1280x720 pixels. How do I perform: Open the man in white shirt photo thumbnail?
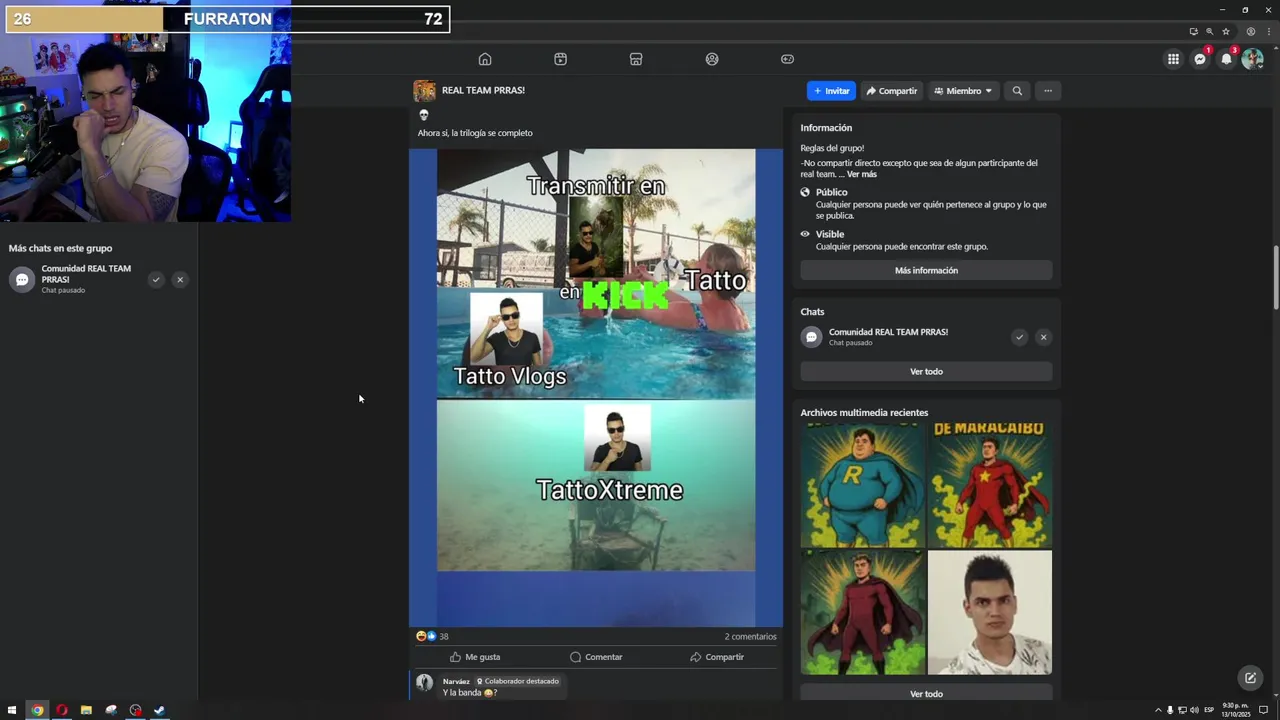[x=990, y=612]
